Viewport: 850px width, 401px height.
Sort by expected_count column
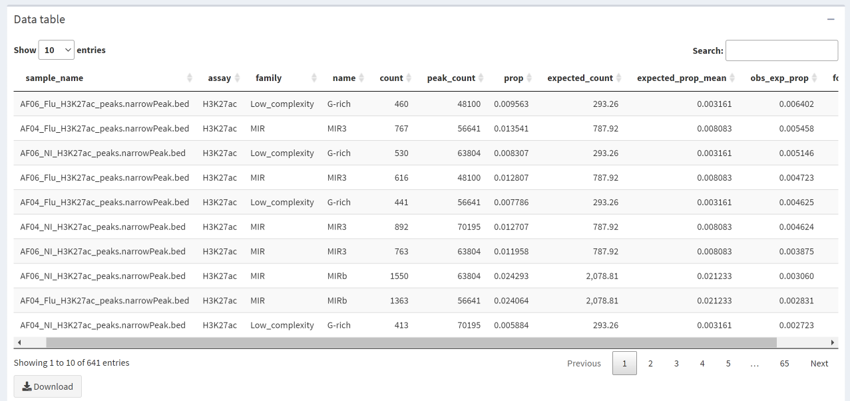[581, 78]
